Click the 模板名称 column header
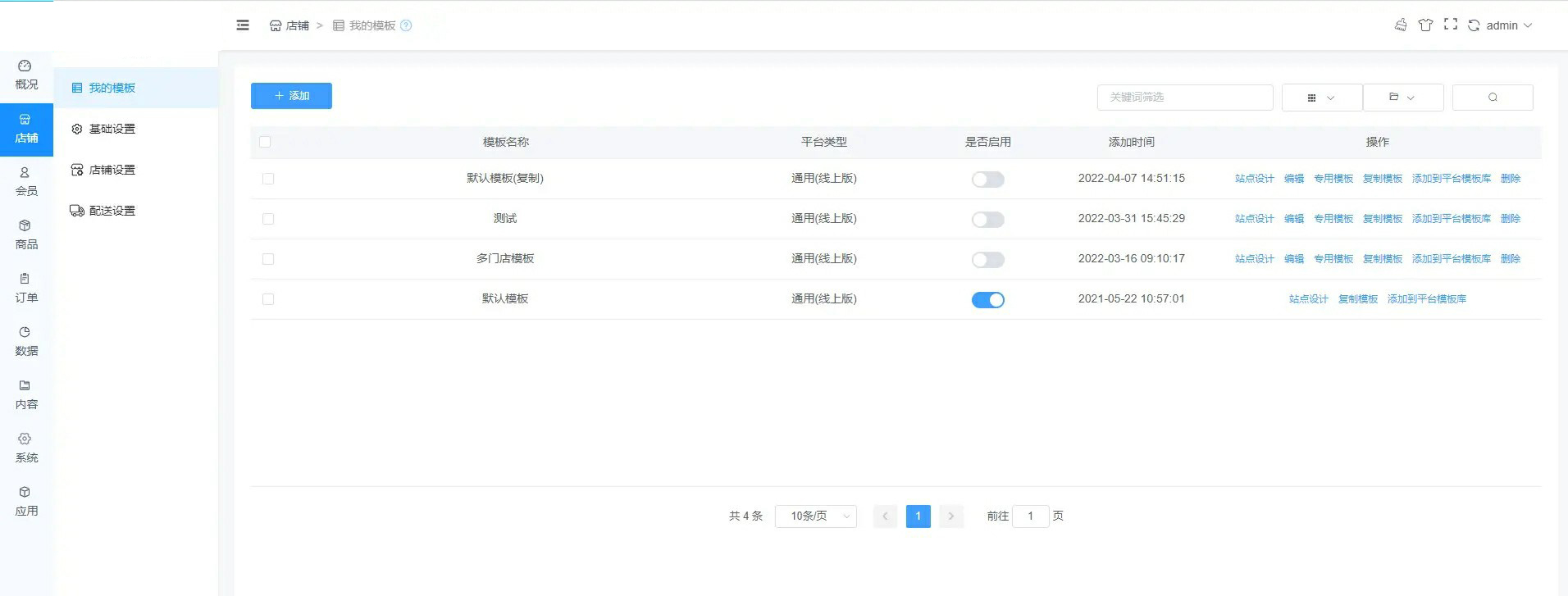Viewport: 1568px width, 596px height. (506, 142)
